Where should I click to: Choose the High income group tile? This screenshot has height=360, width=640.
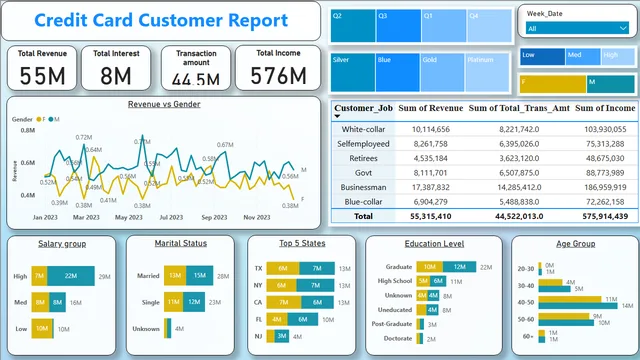618,57
